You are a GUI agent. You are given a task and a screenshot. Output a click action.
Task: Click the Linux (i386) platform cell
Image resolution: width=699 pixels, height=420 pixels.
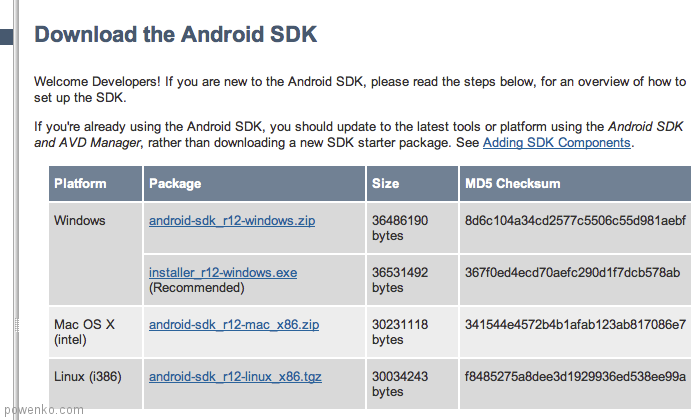click(x=95, y=384)
